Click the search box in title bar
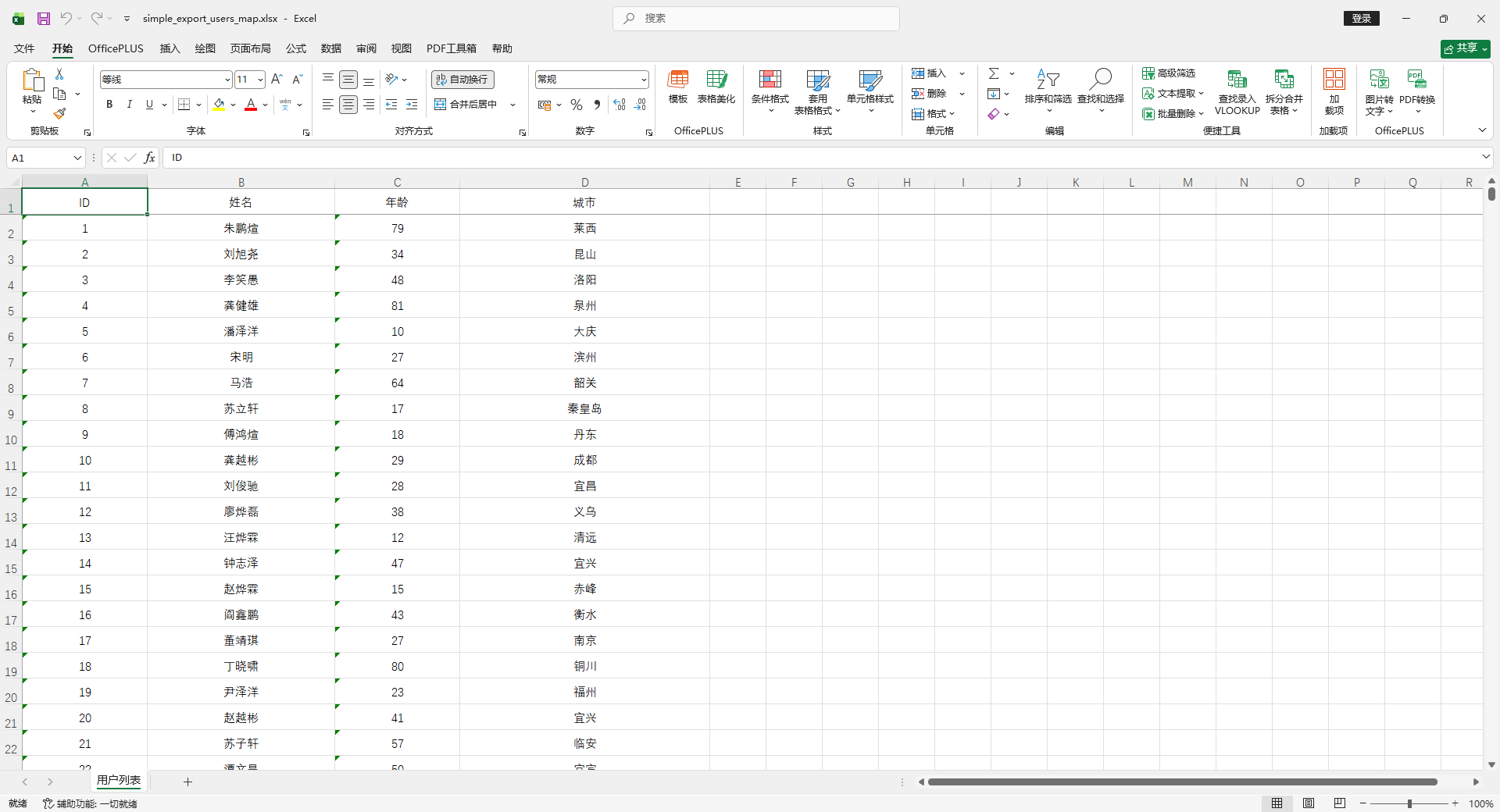 [x=756, y=18]
